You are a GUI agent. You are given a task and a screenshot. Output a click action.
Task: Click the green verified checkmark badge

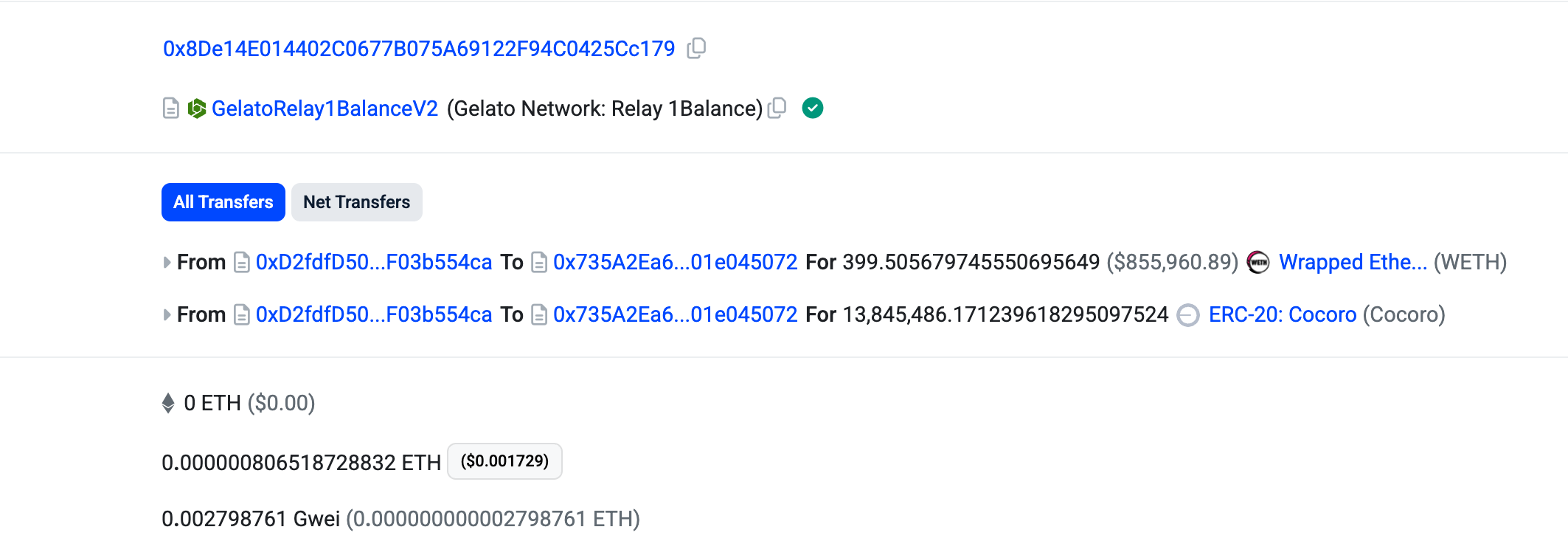click(x=812, y=108)
